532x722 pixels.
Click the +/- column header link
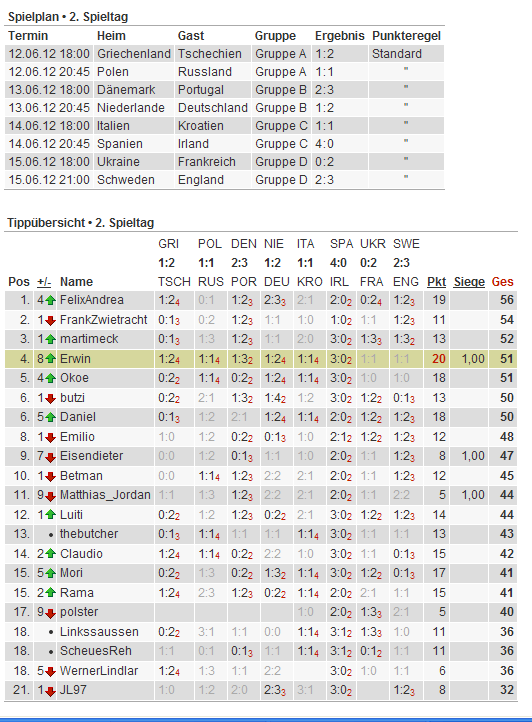[44, 282]
